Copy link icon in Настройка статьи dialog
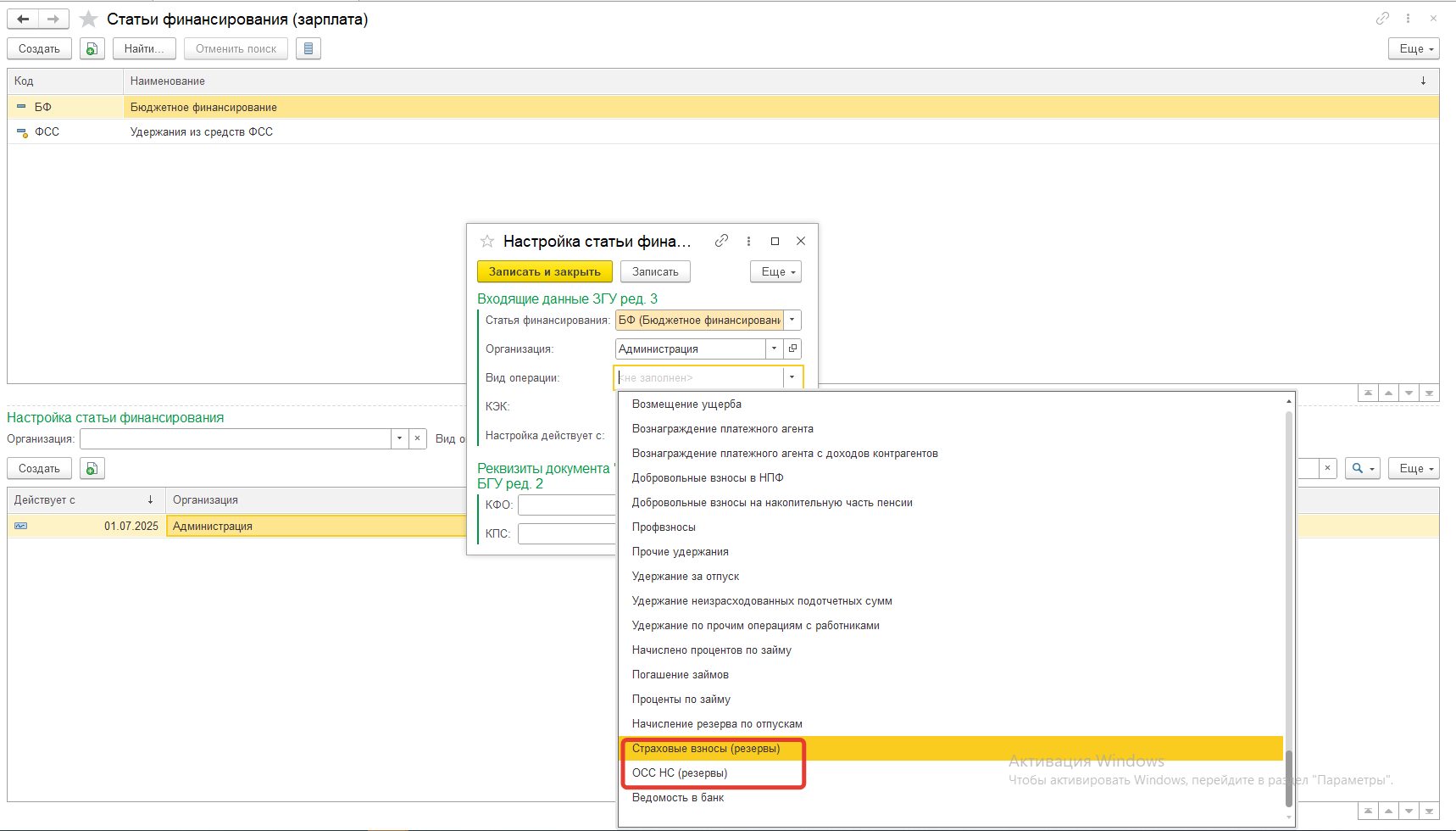1456x831 pixels. point(721,241)
